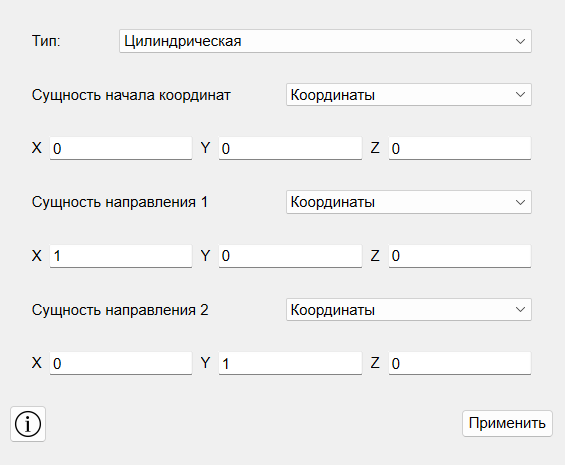Click the direction 1 Z field
This screenshot has height=465, width=565.
(460, 256)
